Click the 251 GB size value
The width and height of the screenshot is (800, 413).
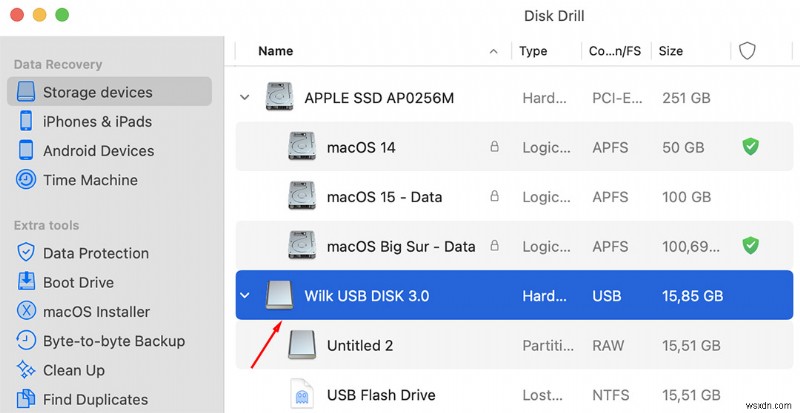(686, 98)
